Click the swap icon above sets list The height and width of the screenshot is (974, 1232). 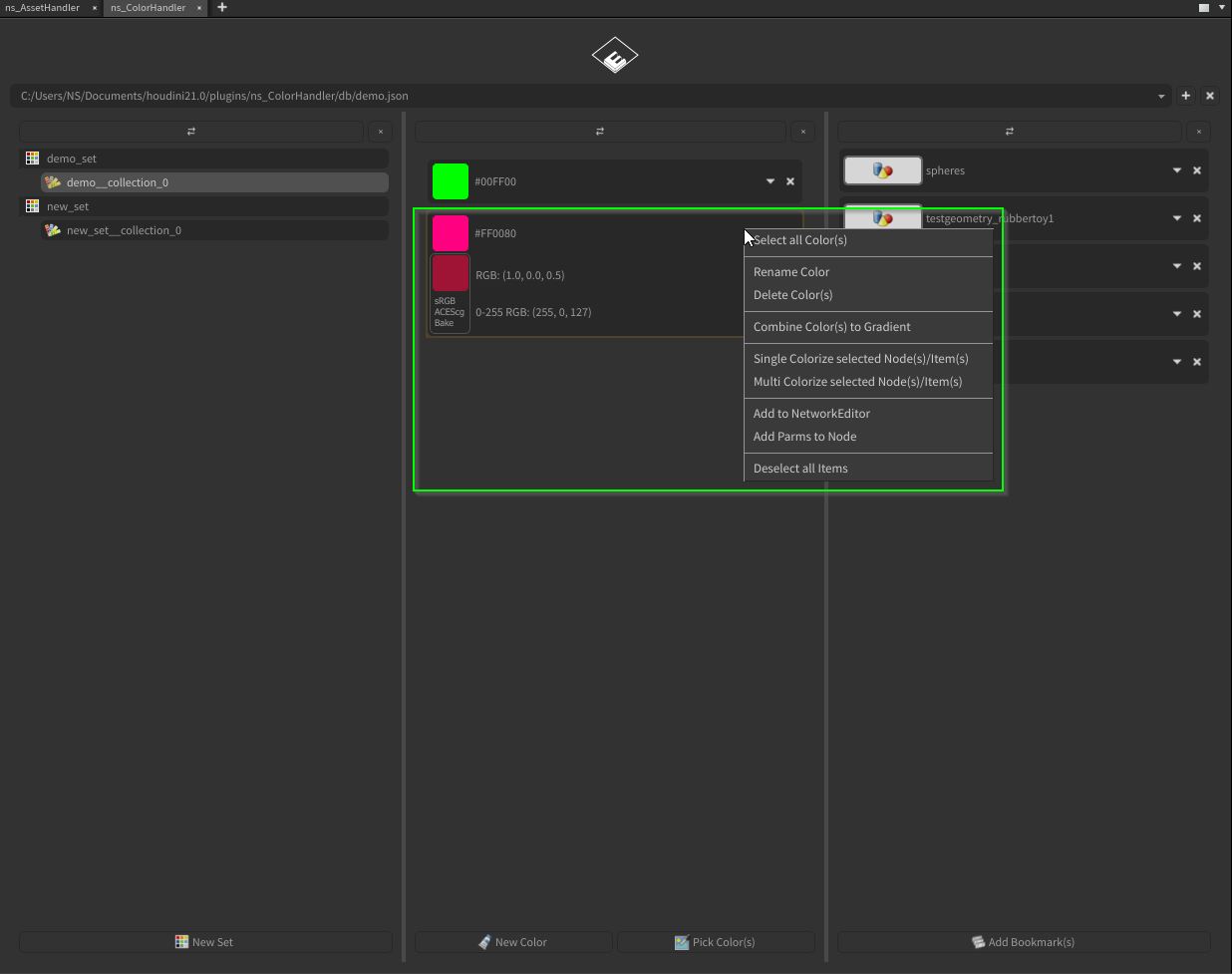coord(190,132)
